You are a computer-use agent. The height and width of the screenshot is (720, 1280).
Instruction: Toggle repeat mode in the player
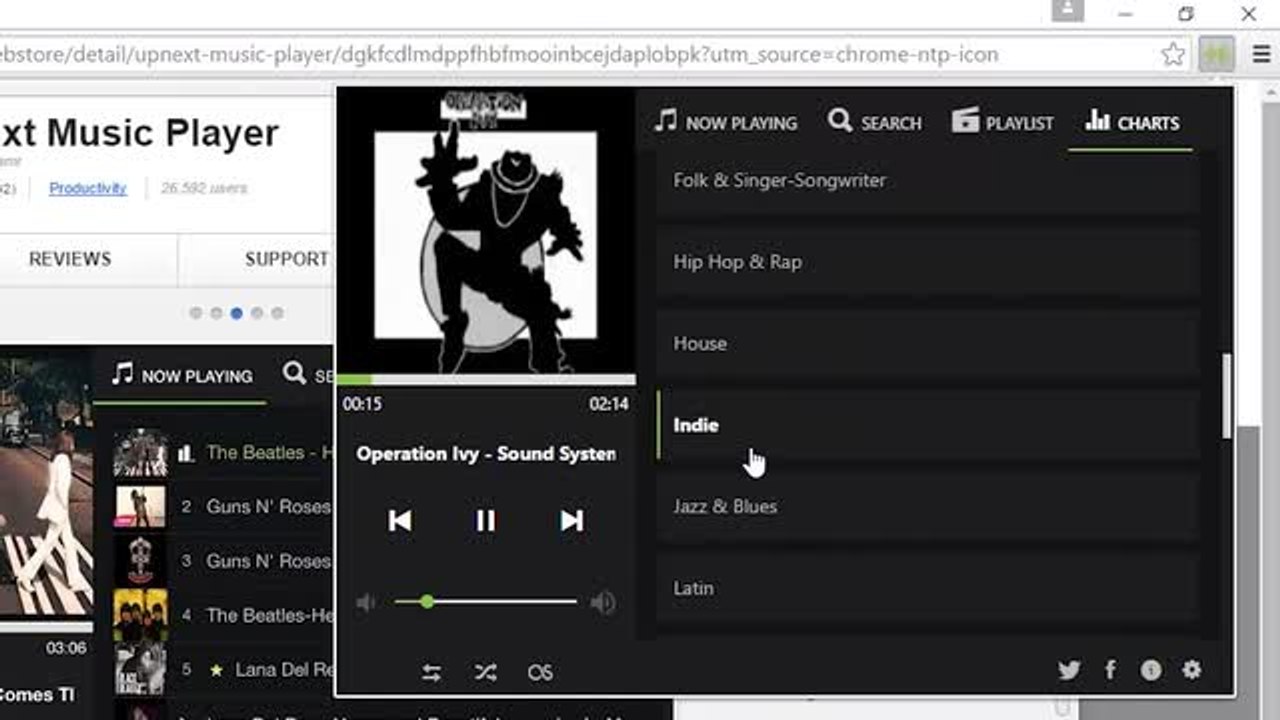pyautogui.click(x=431, y=673)
